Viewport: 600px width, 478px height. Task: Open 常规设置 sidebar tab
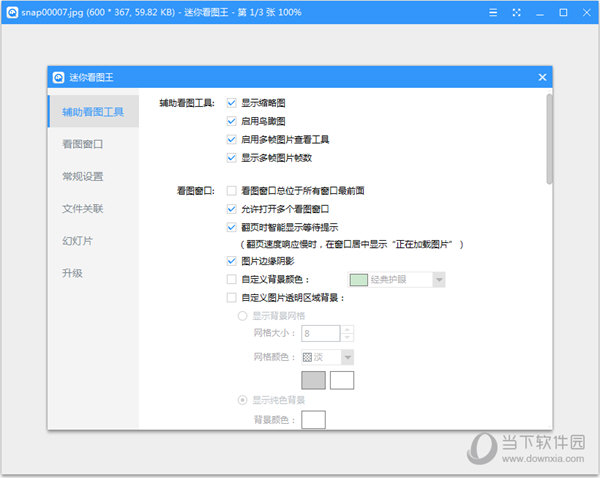coord(93,176)
